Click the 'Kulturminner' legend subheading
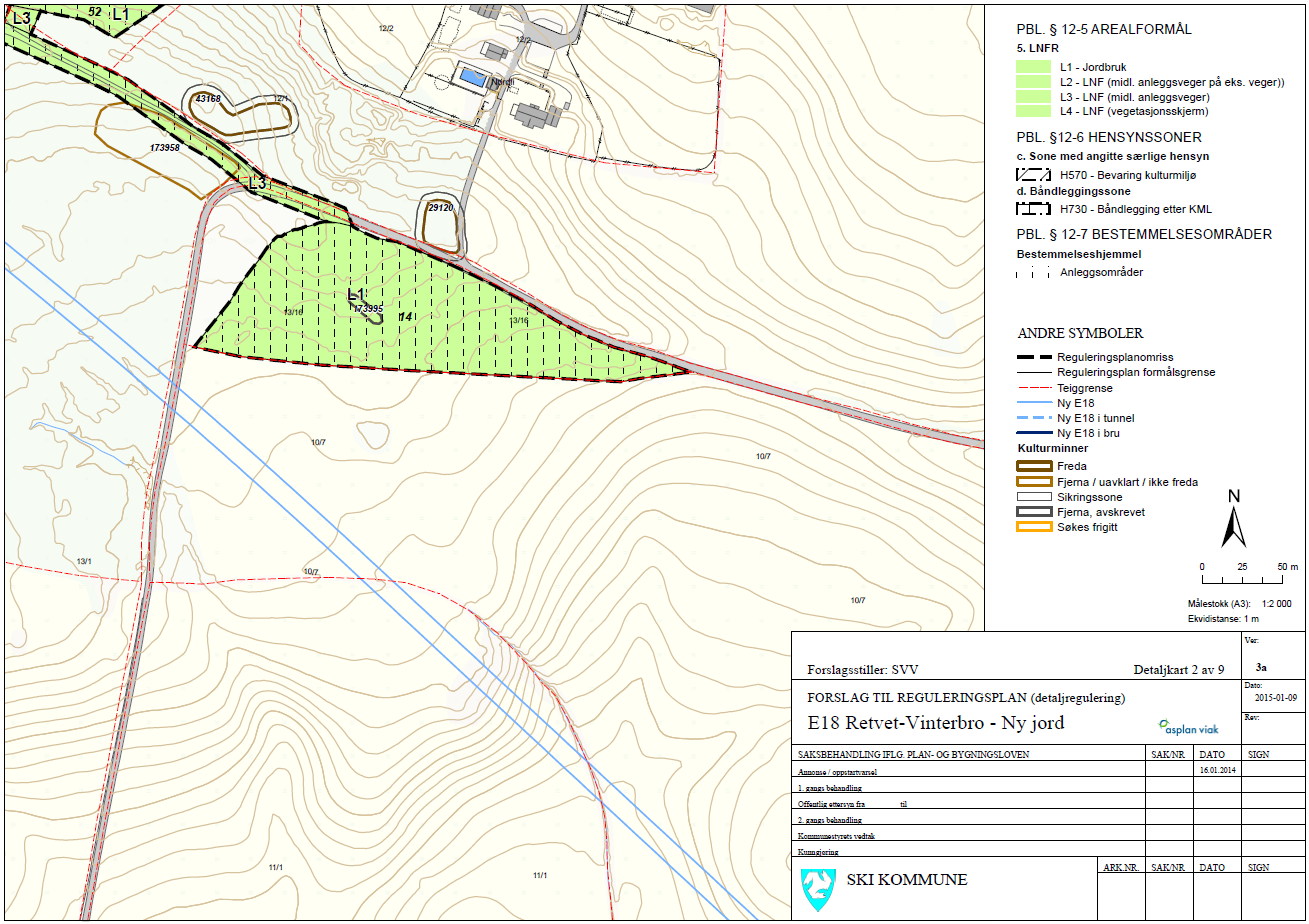Viewport: 1309px width, 924px height. [1051, 449]
